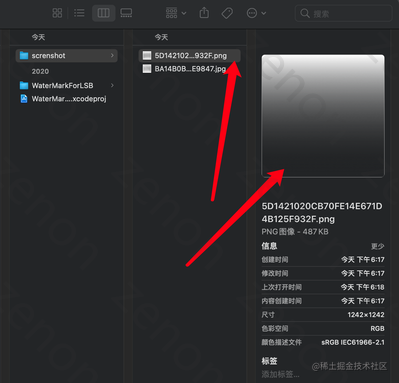
Task: Select the WaterMarkForLSB folder
Action: point(67,85)
